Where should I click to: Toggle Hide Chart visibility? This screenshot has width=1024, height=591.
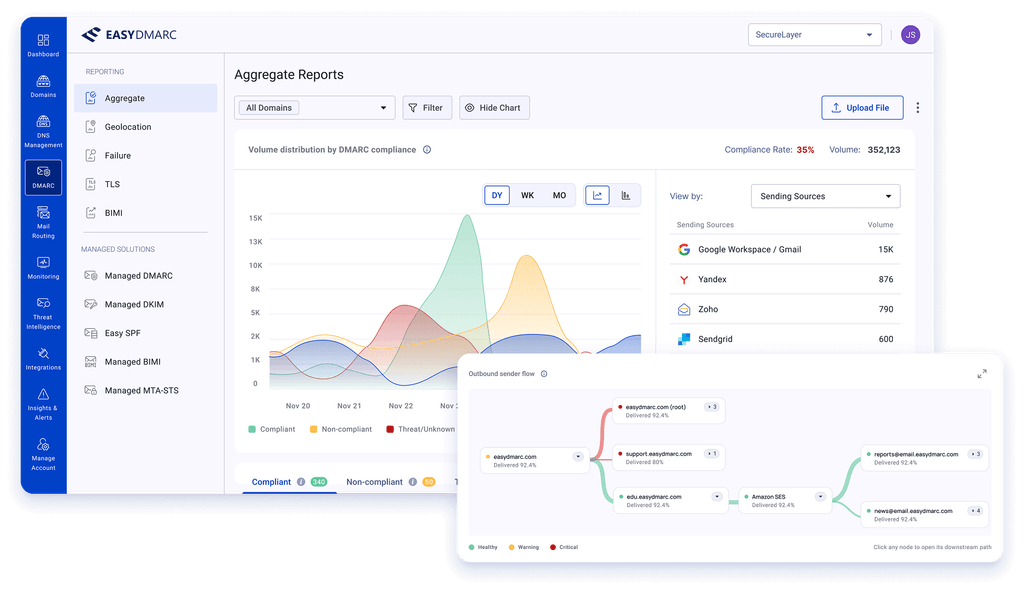tap(494, 108)
